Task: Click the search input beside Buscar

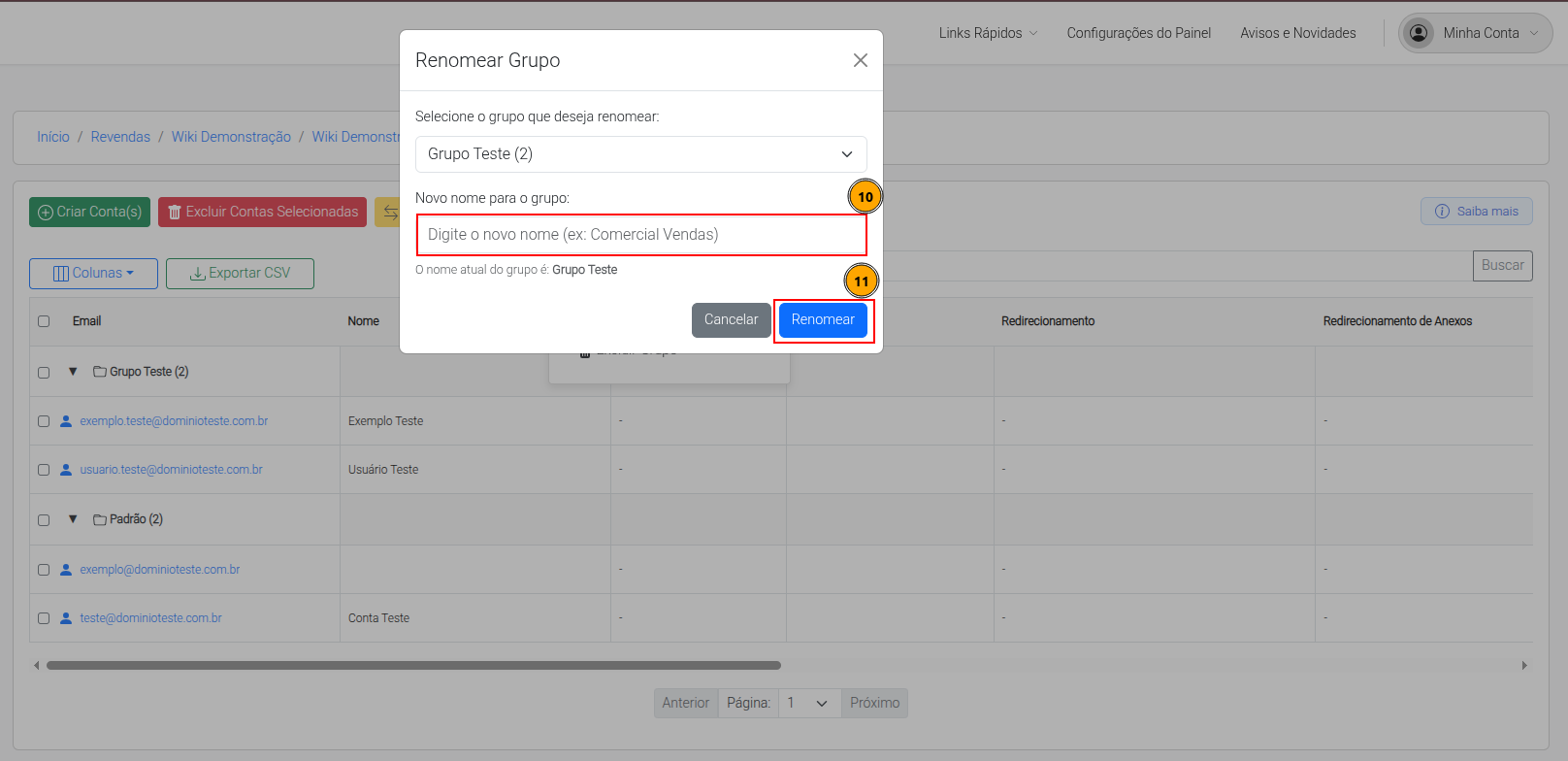Action: (1178, 266)
